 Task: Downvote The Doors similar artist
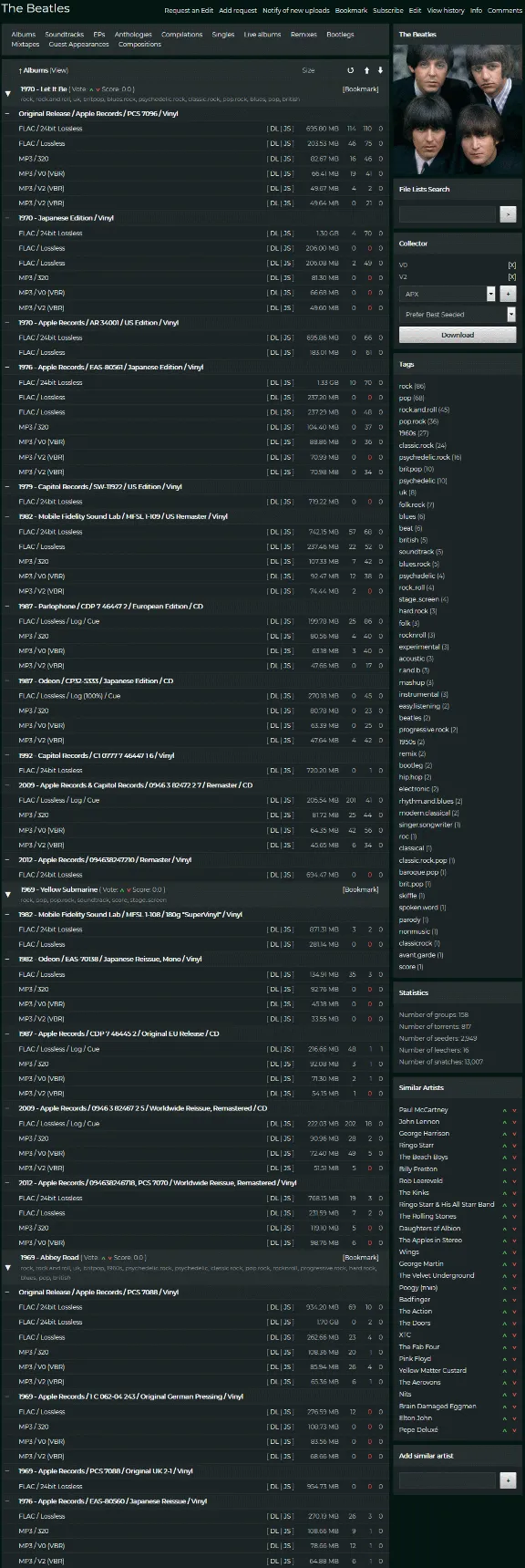[x=514, y=1324]
